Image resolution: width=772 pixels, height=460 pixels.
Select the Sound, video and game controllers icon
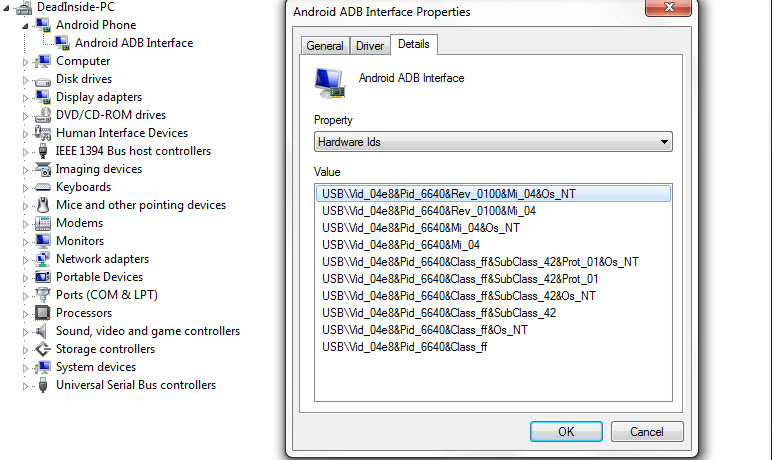[x=42, y=331]
